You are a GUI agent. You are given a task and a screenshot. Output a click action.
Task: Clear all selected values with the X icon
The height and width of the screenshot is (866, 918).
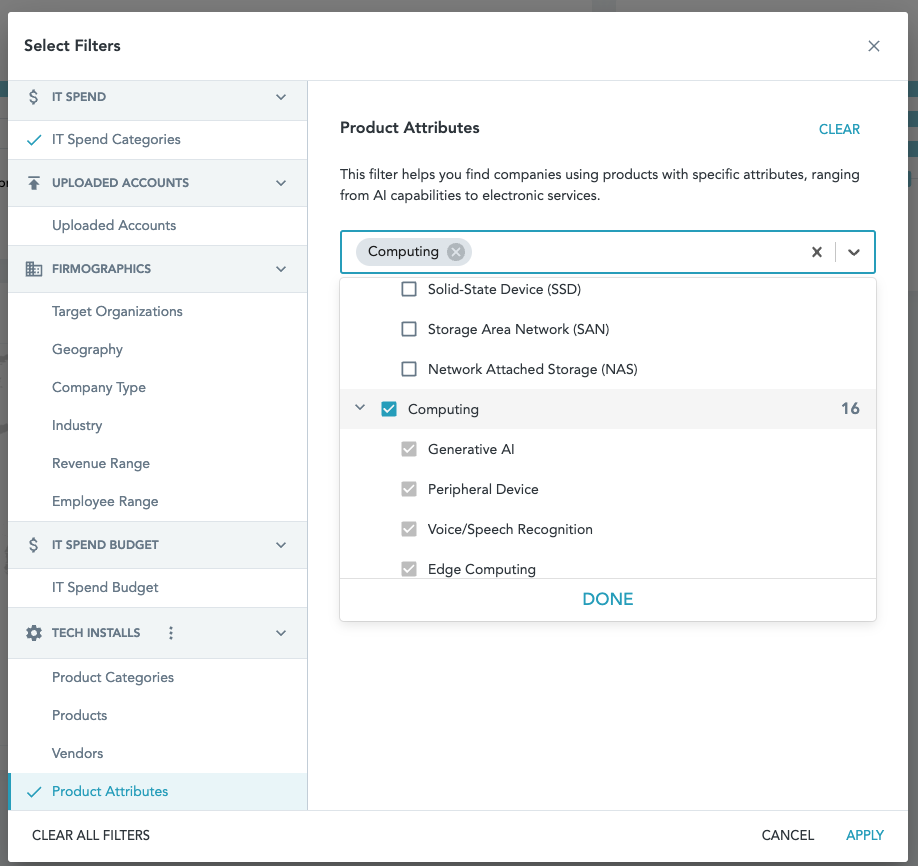(816, 252)
